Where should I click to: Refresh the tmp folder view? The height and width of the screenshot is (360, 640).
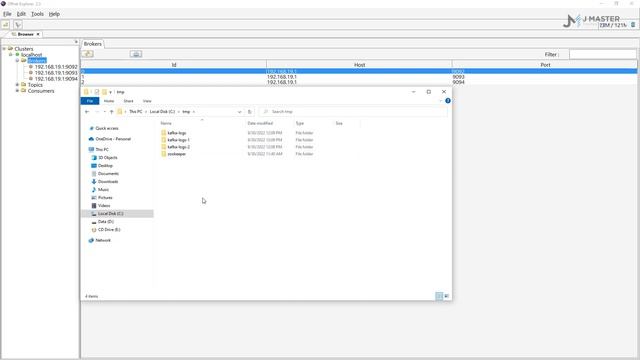point(250,112)
